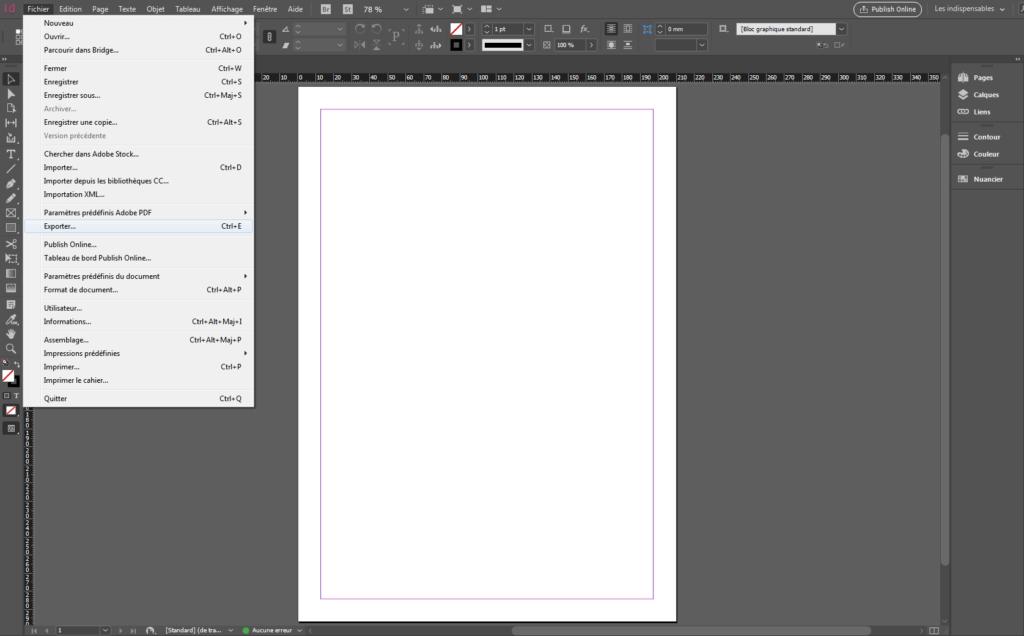
Task: Toggle formatting affects text button
Action: 17,396
